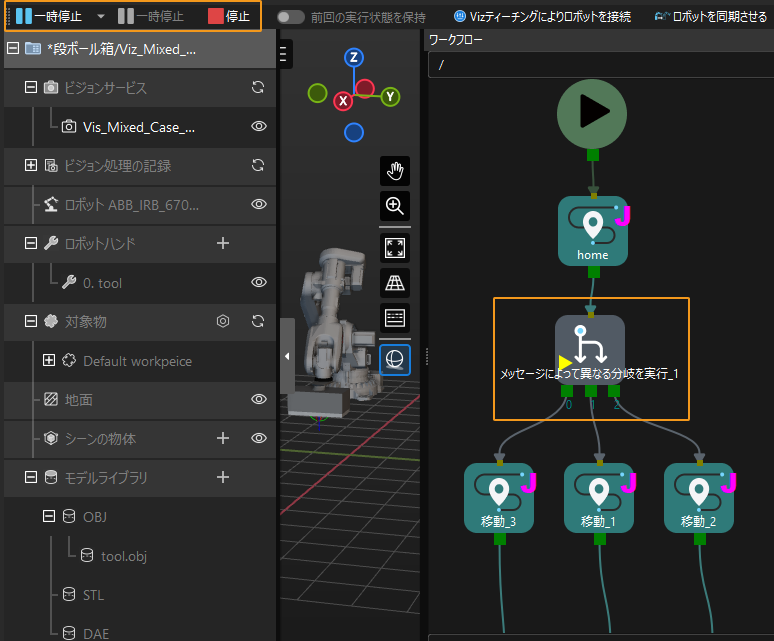The image size is (774, 641).
Task: Select the STL model library entry
Action: (x=93, y=595)
